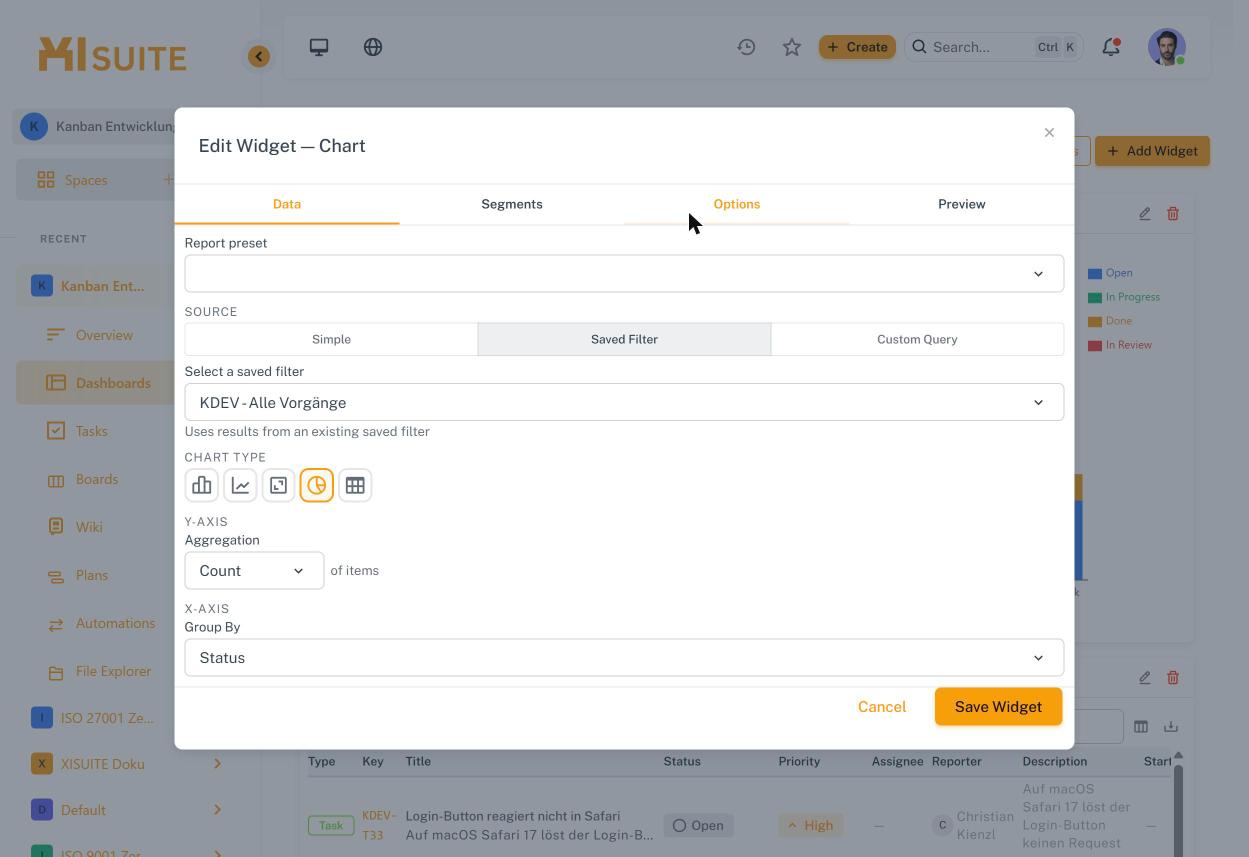Screen dimensions: 1249x857
Task: Select the bar chart type icon
Action: click(202, 485)
